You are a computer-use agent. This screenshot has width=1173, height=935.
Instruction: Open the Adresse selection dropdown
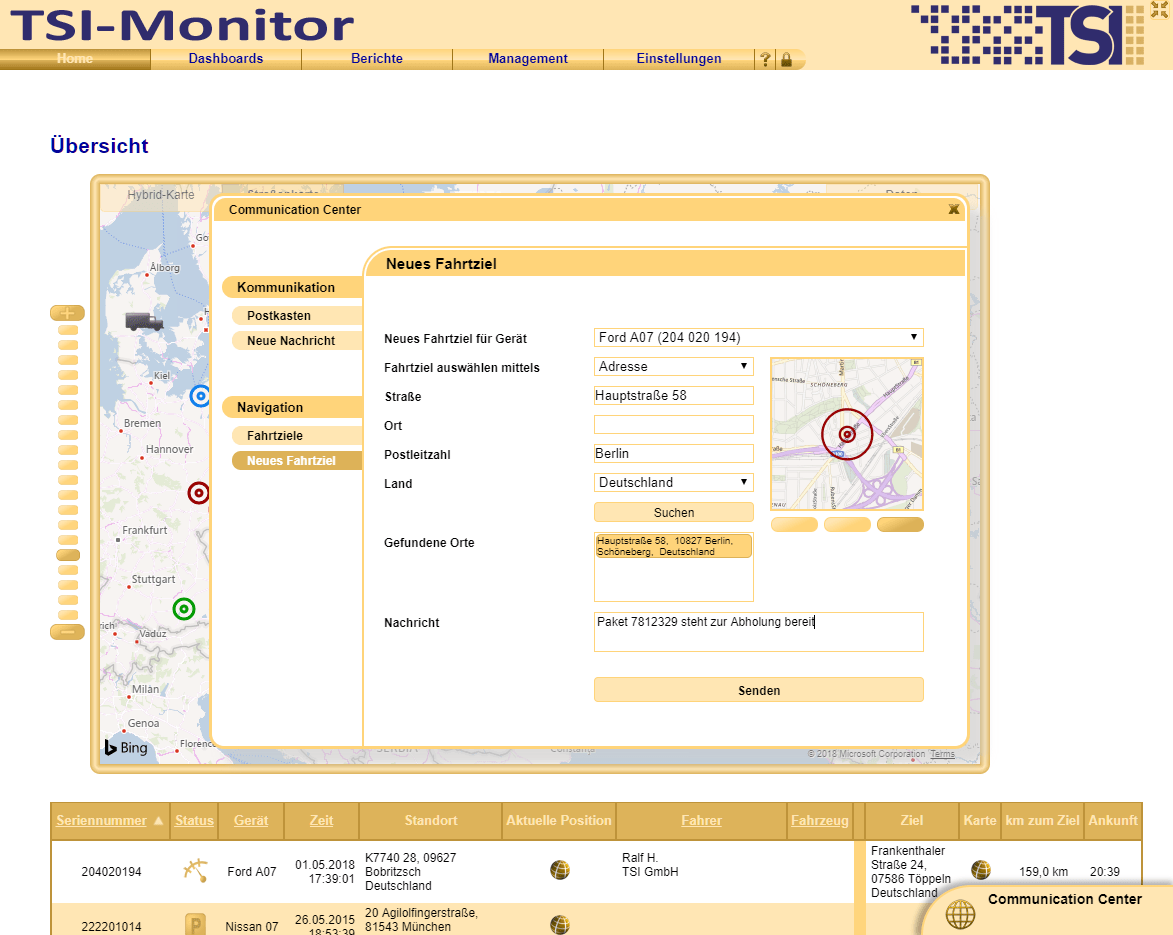pyautogui.click(x=673, y=367)
